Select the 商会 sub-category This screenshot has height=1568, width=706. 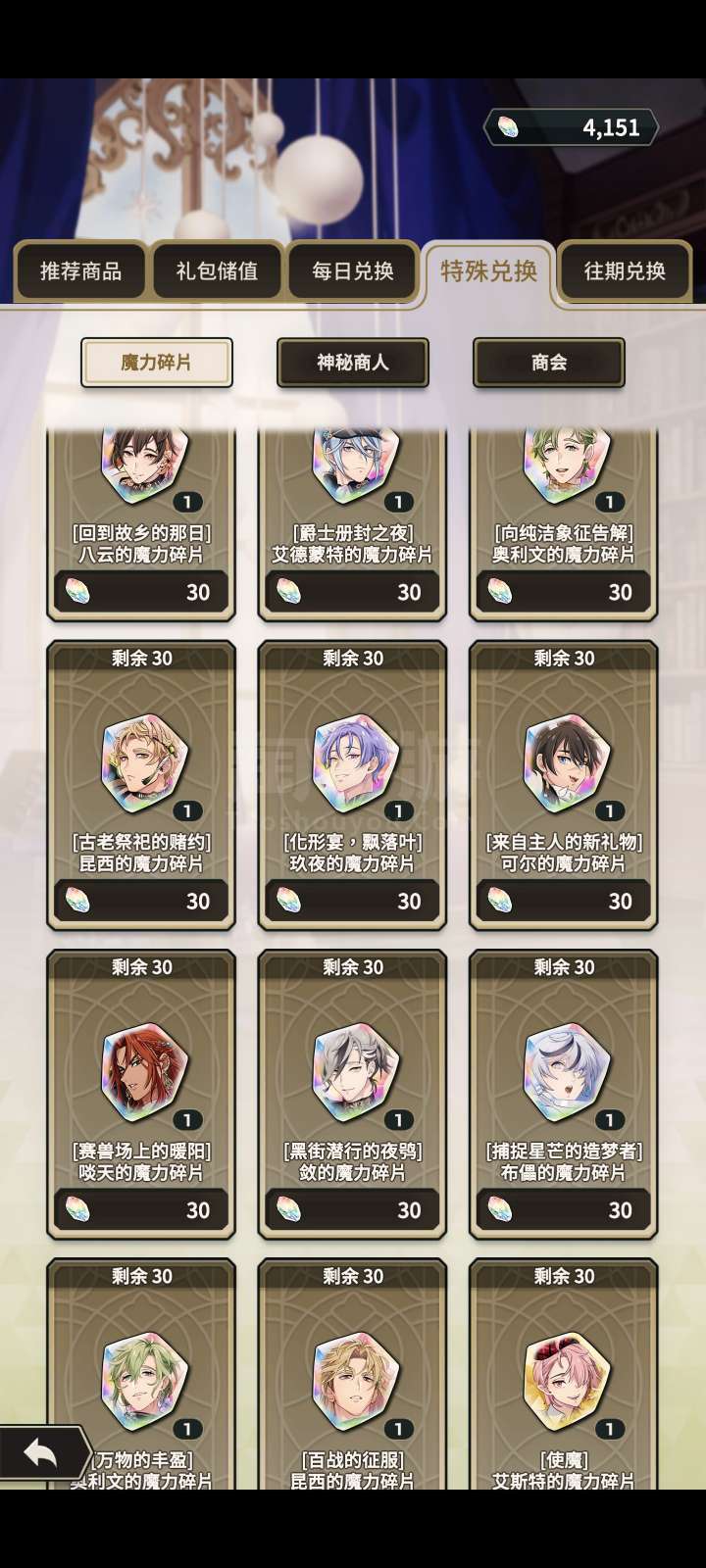pos(549,363)
